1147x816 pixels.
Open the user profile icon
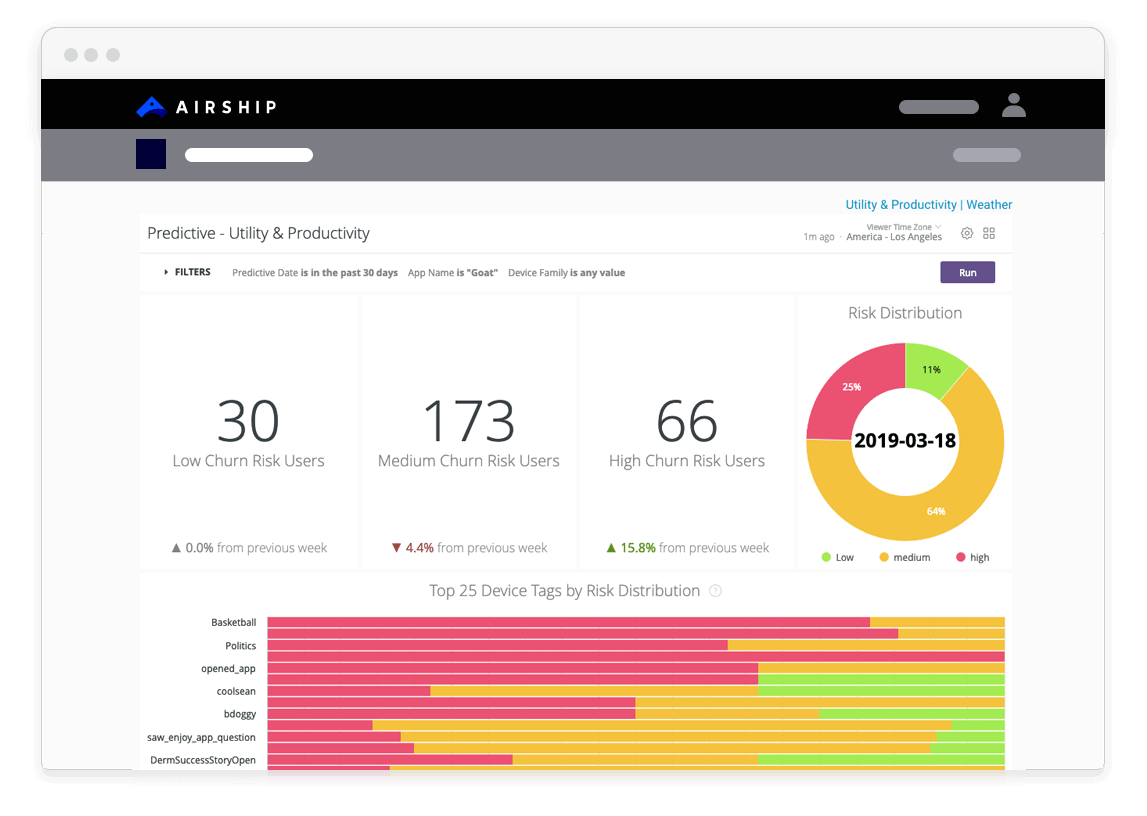tap(1013, 106)
